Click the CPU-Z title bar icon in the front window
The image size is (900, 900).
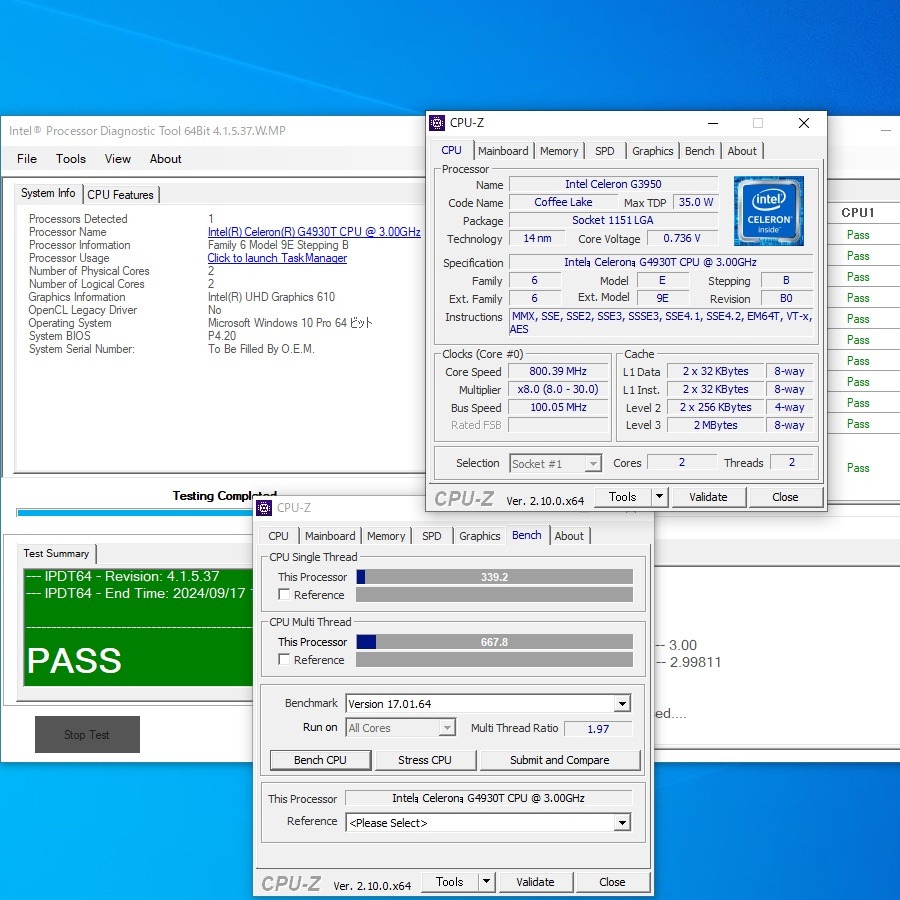[x=437, y=123]
